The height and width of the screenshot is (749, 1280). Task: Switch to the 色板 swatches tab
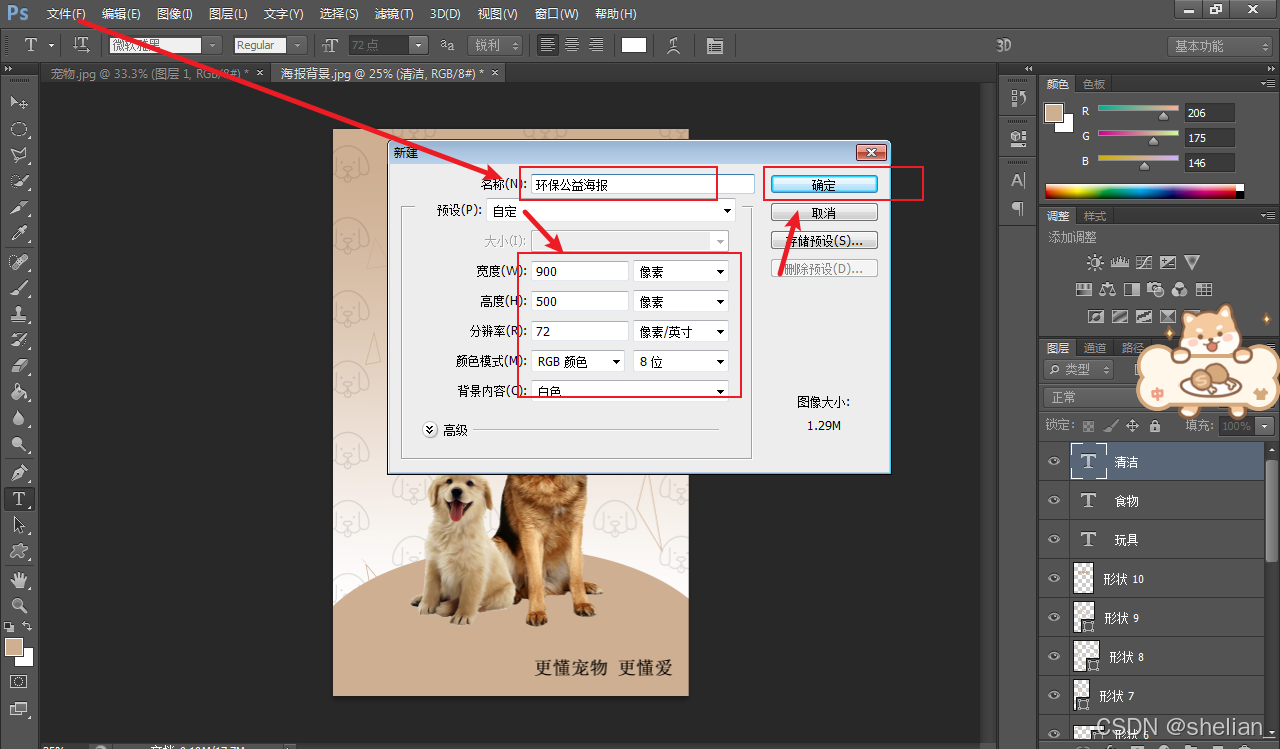point(1094,84)
